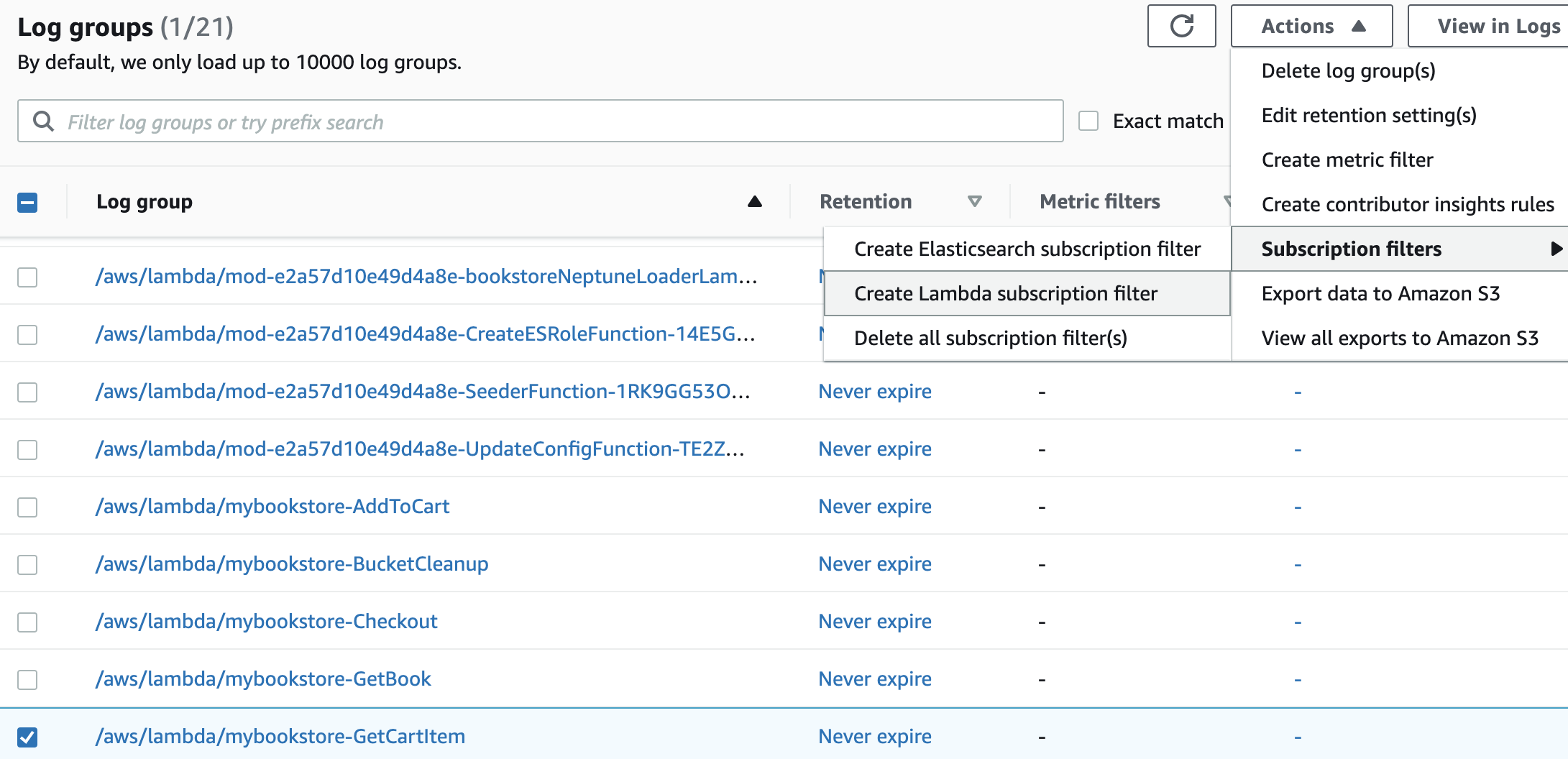Click the Retention column header text
The height and width of the screenshot is (759, 1568).
tap(866, 202)
